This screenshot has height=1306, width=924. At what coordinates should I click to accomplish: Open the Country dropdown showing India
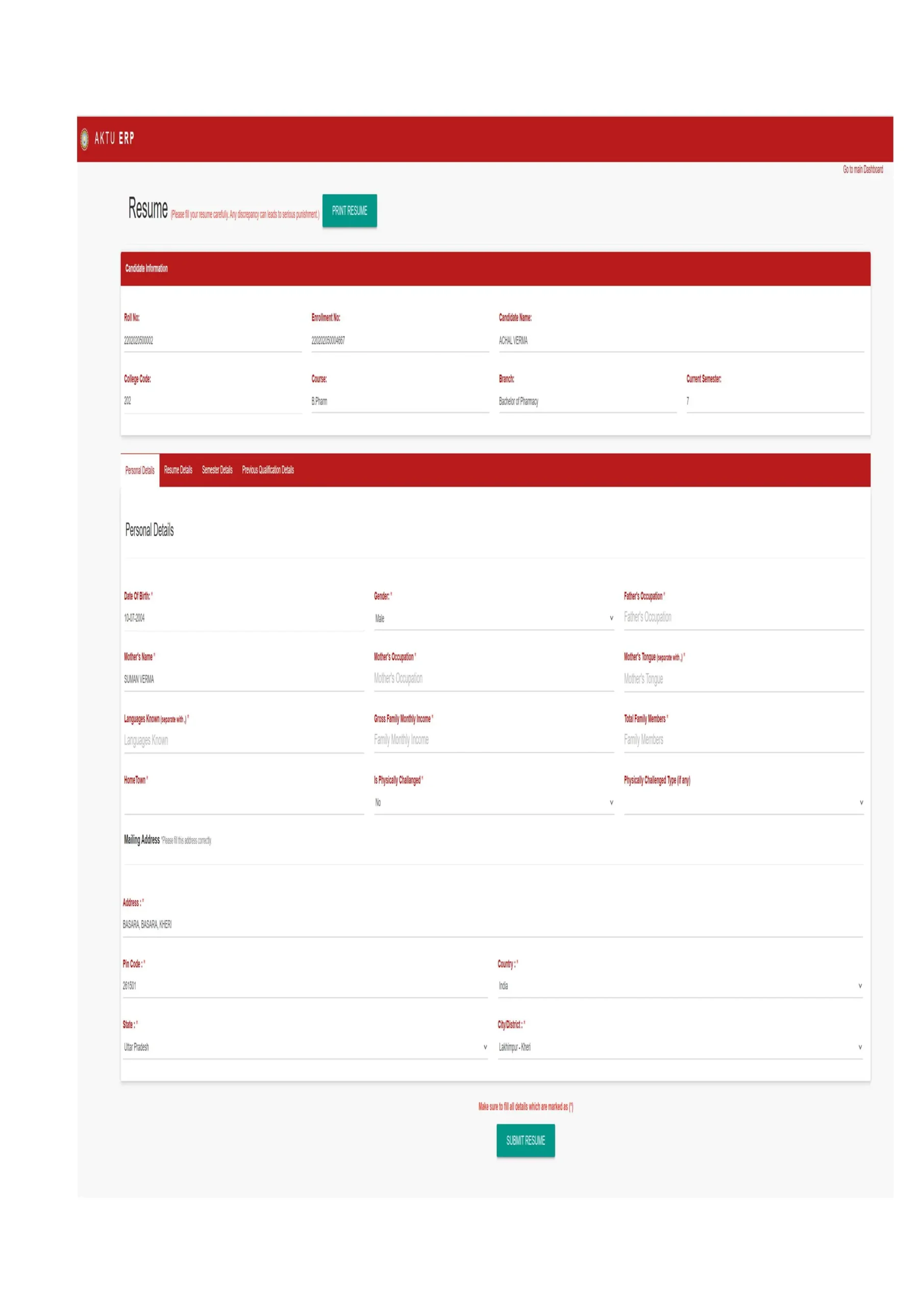[x=679, y=986]
